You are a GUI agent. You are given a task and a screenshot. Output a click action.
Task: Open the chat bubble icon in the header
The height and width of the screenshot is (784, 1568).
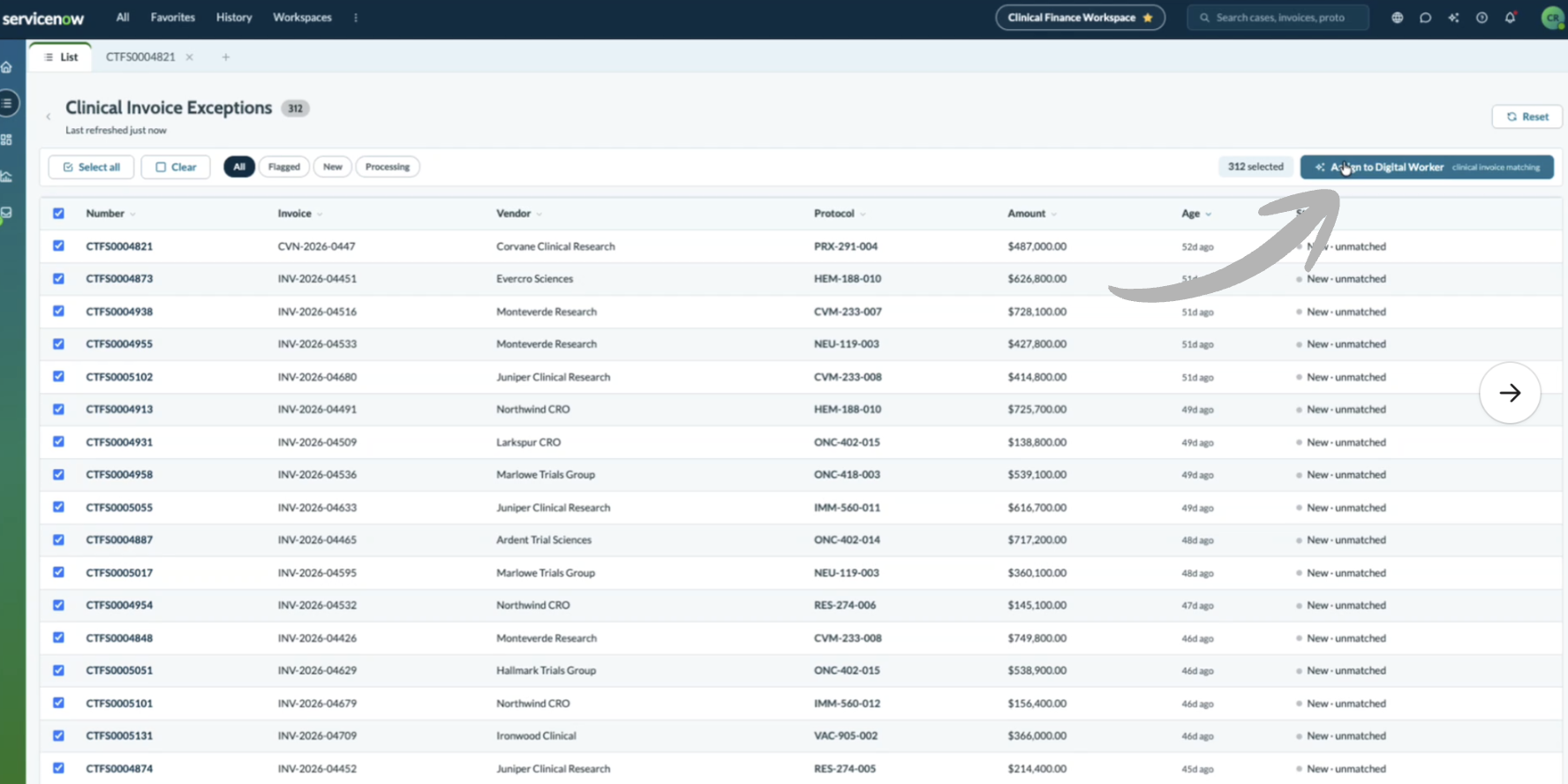1425,18
